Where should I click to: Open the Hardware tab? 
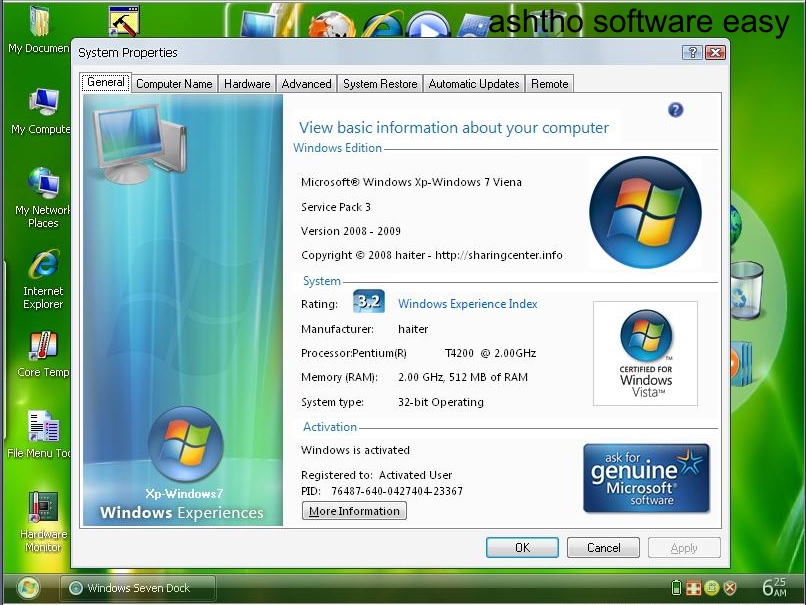(x=247, y=84)
